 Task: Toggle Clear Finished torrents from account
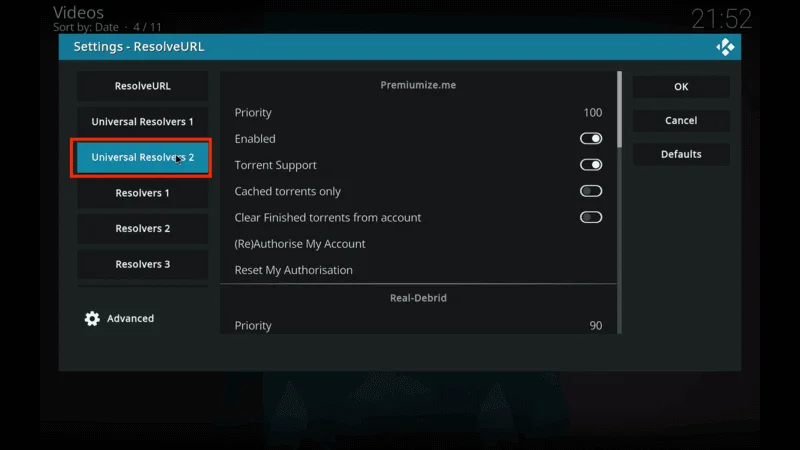point(591,217)
